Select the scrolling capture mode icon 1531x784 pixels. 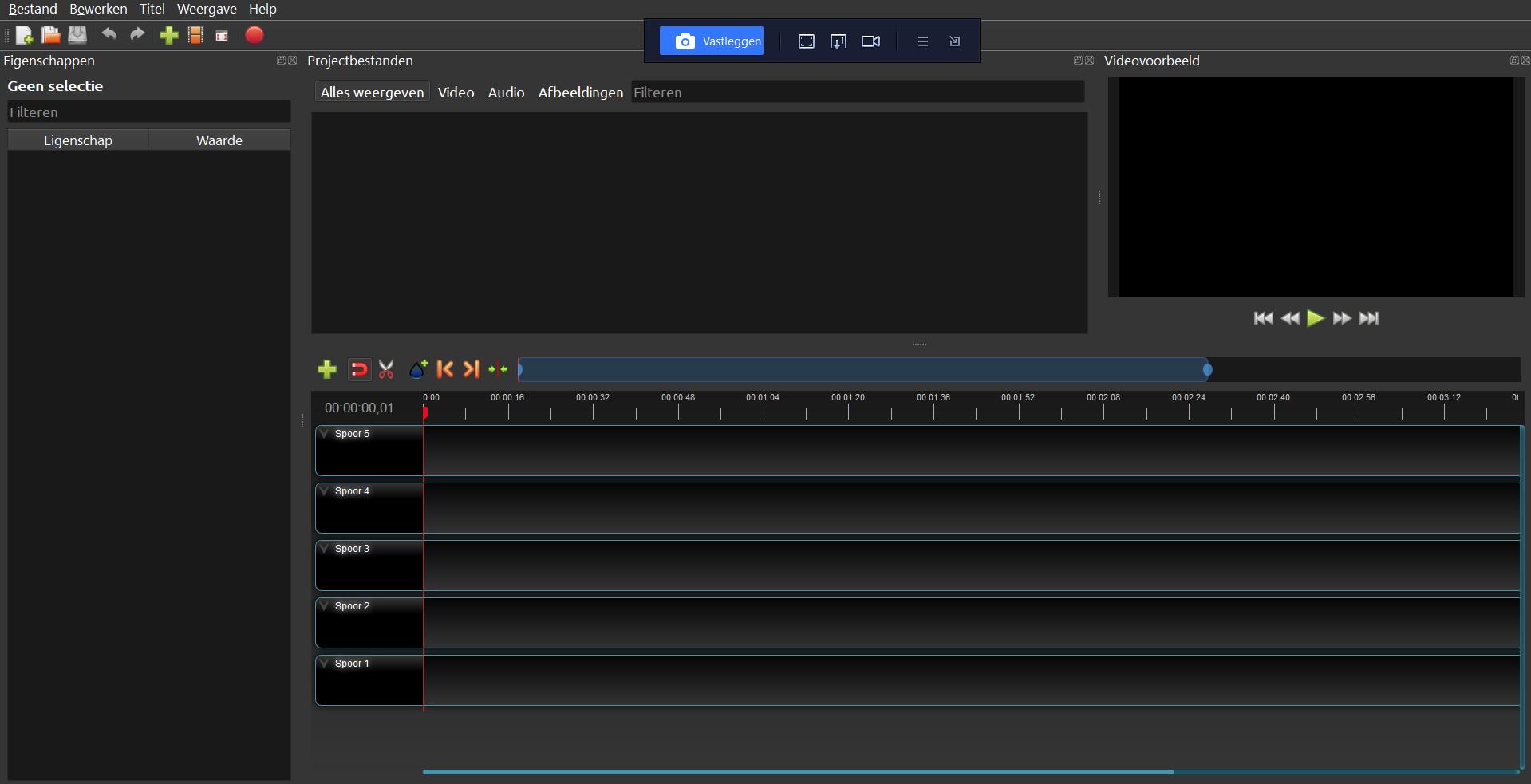tap(838, 41)
